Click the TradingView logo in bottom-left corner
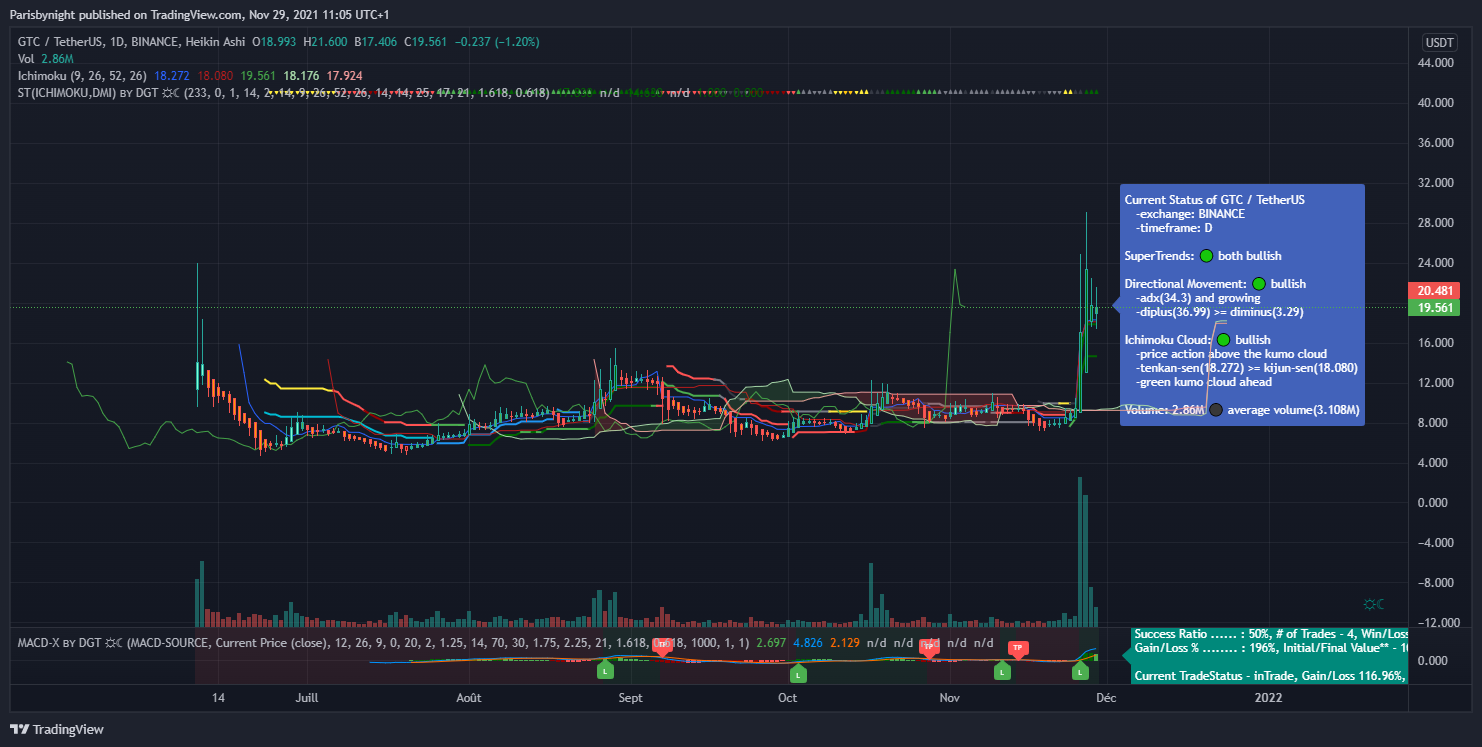This screenshot has height=747, width=1482. click(56, 729)
